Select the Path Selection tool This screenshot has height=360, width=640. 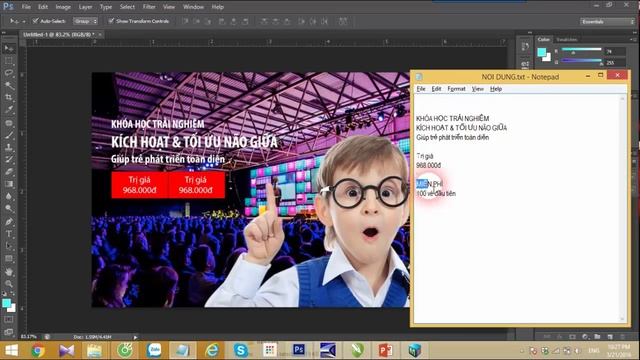tap(9, 246)
